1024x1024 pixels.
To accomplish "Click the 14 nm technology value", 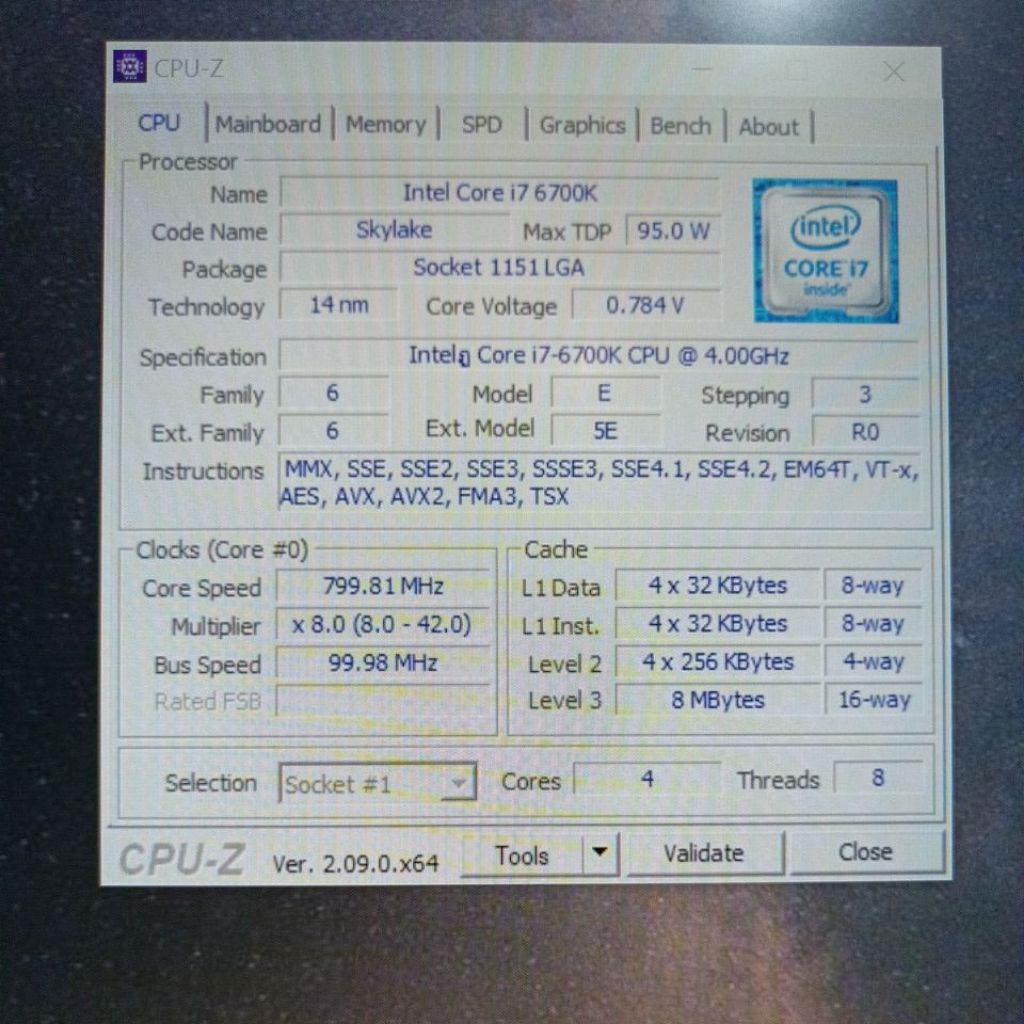I will pyautogui.click(x=338, y=304).
